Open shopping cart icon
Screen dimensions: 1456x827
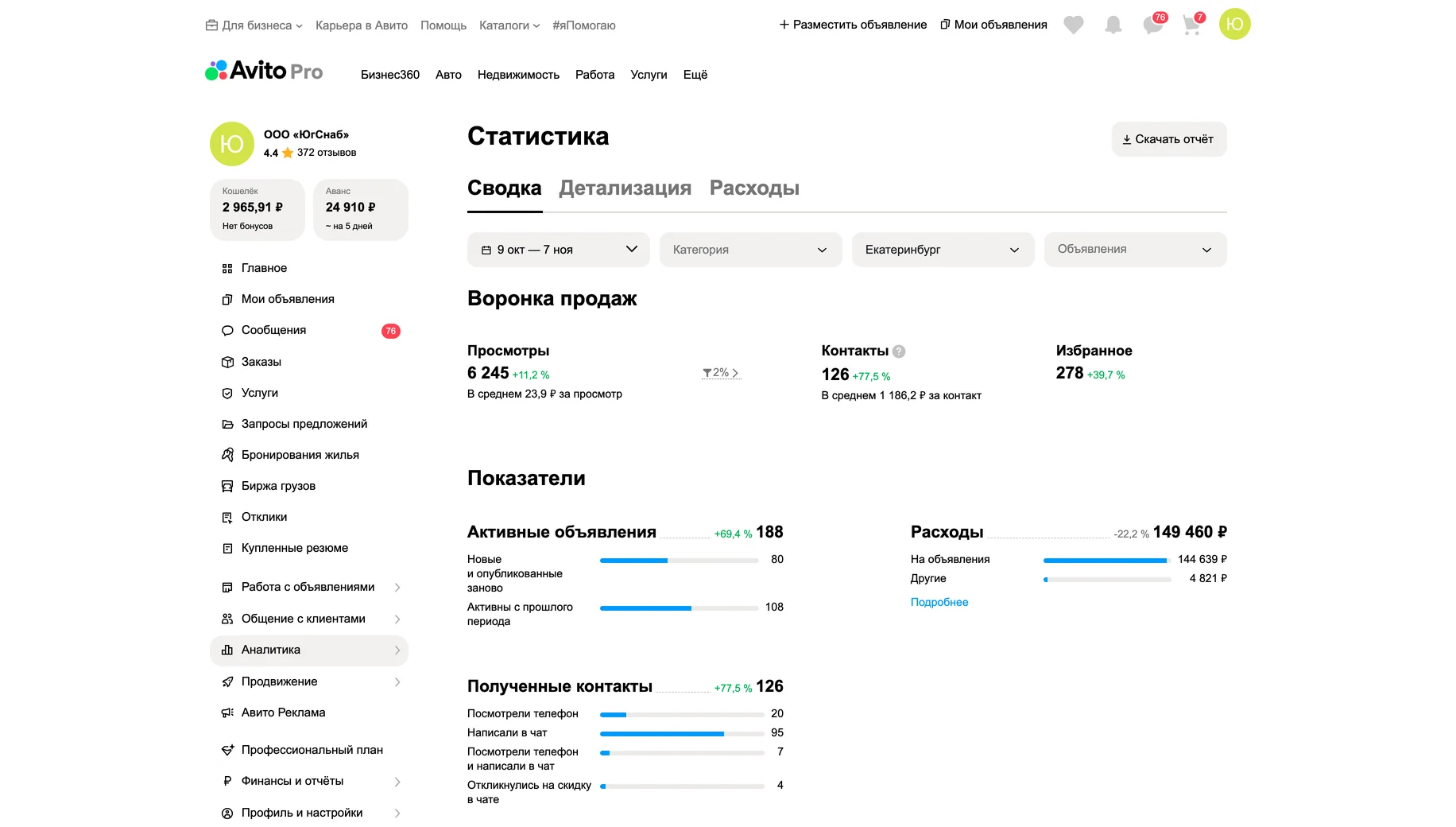[1191, 25]
